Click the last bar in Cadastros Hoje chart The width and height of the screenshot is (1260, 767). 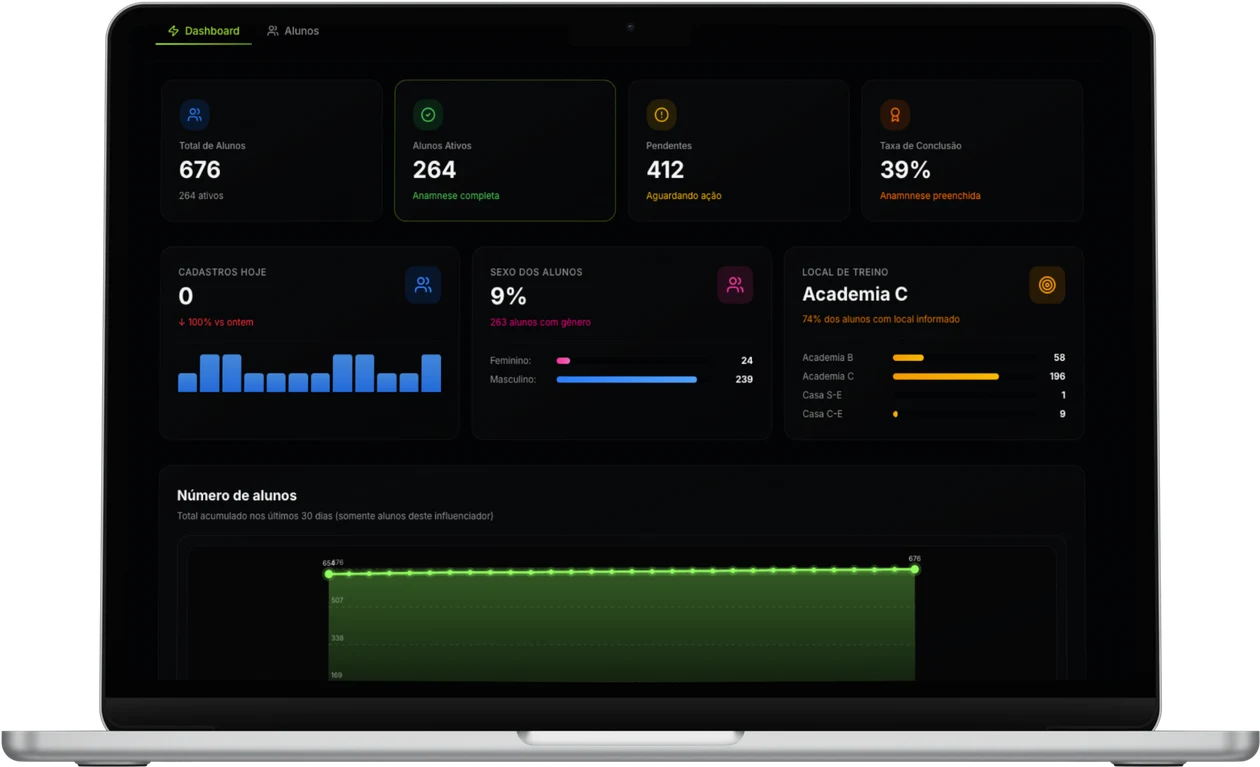431,373
